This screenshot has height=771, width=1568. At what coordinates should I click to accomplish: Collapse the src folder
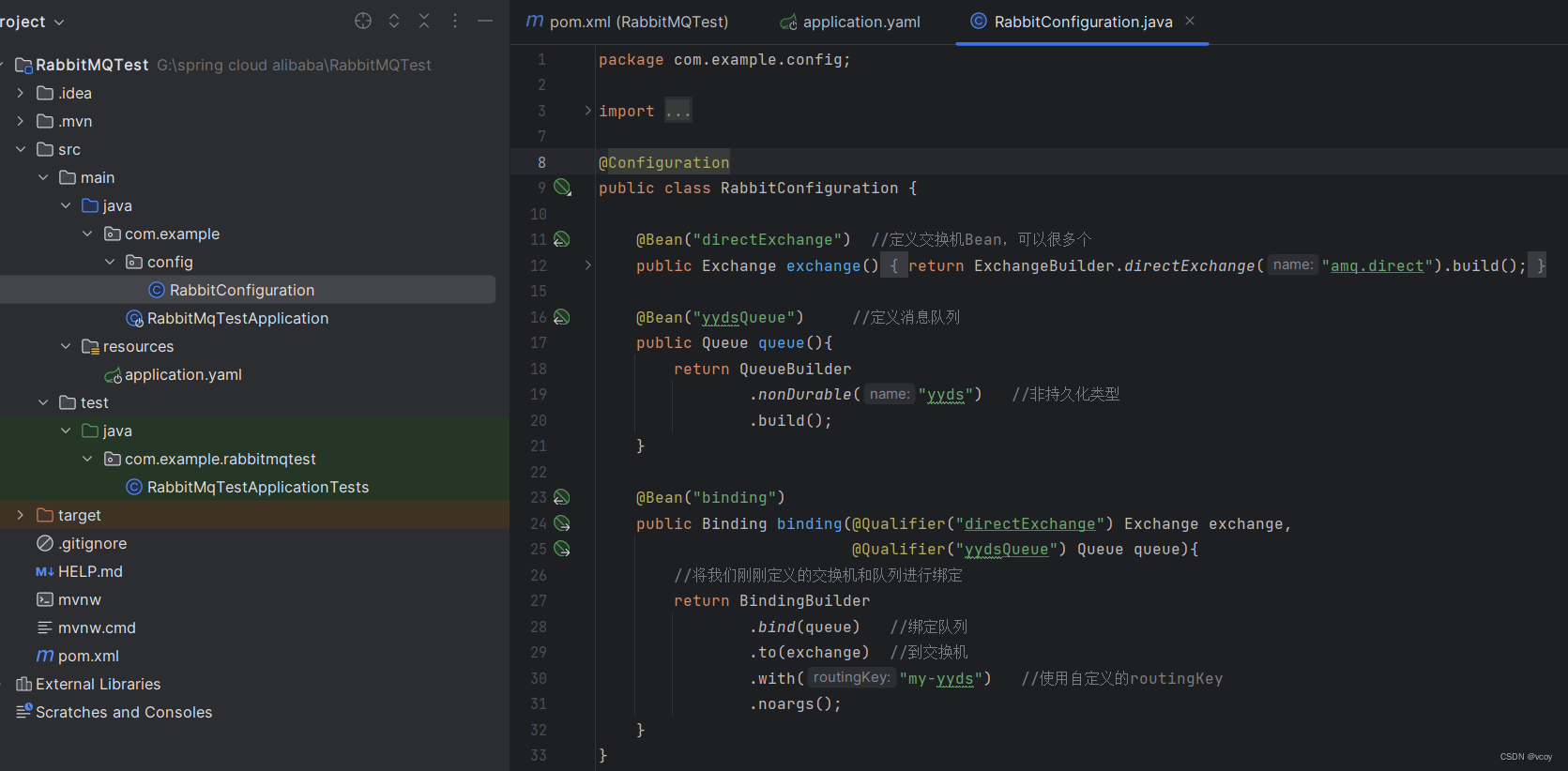click(21, 149)
